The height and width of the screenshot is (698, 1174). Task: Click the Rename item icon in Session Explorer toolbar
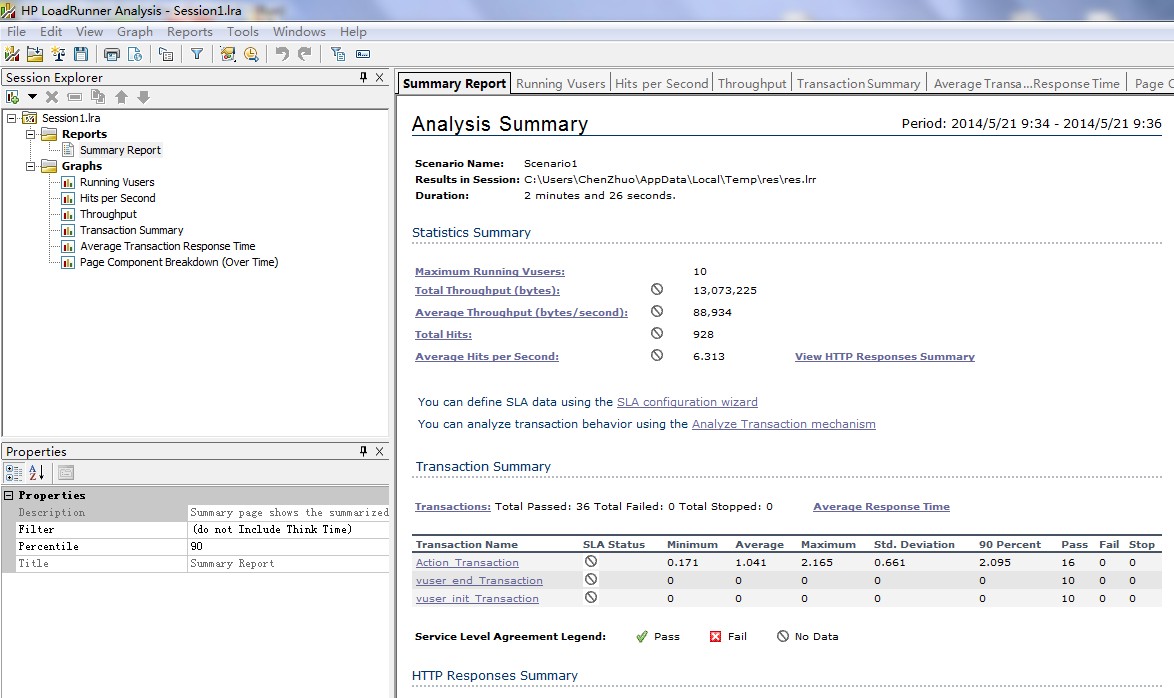74,97
